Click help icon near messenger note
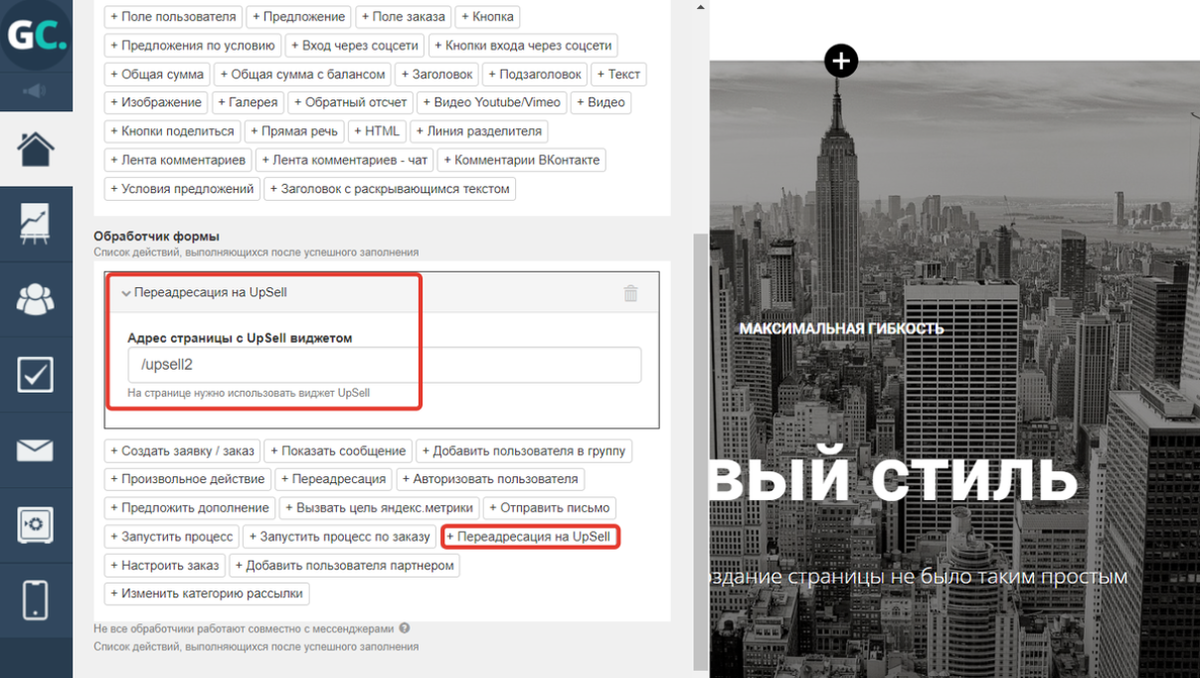Screen dimensions: 1200x678 click(404, 629)
